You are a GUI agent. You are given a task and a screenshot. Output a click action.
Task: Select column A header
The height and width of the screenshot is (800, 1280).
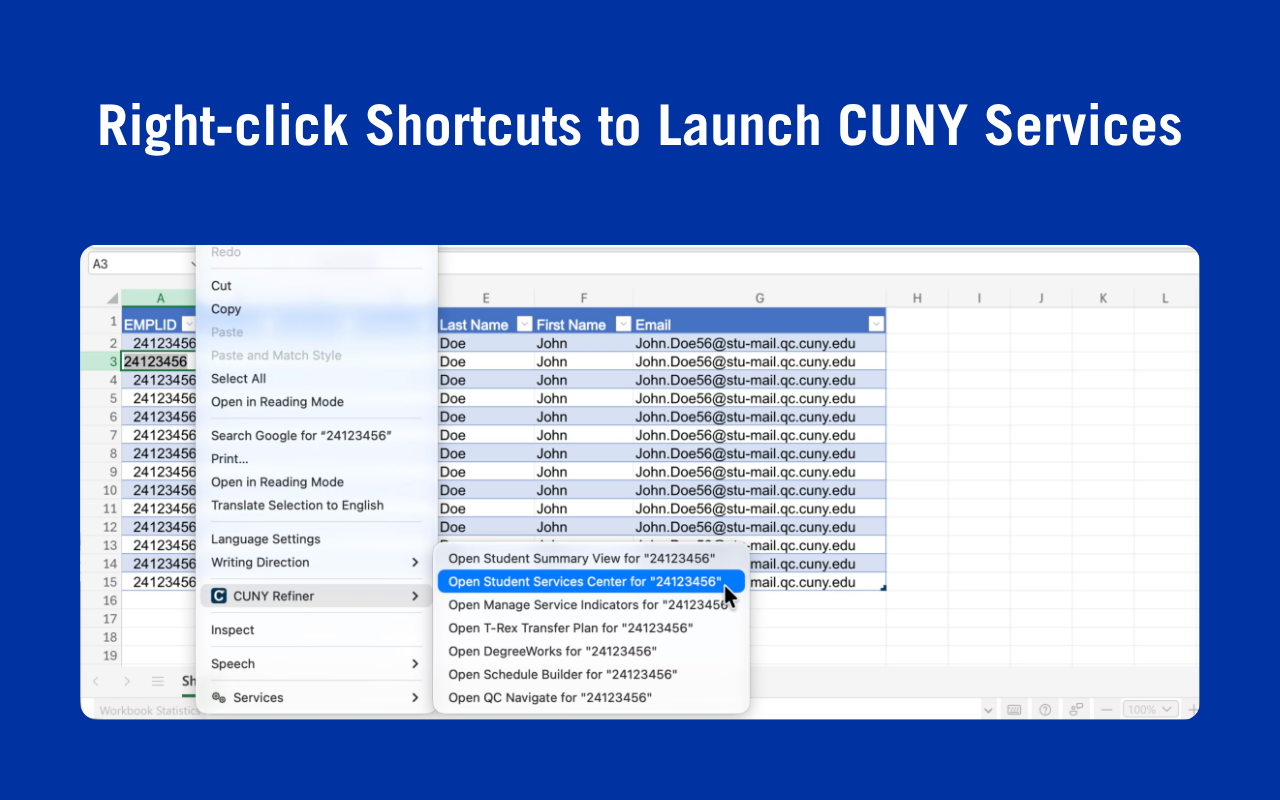160,298
